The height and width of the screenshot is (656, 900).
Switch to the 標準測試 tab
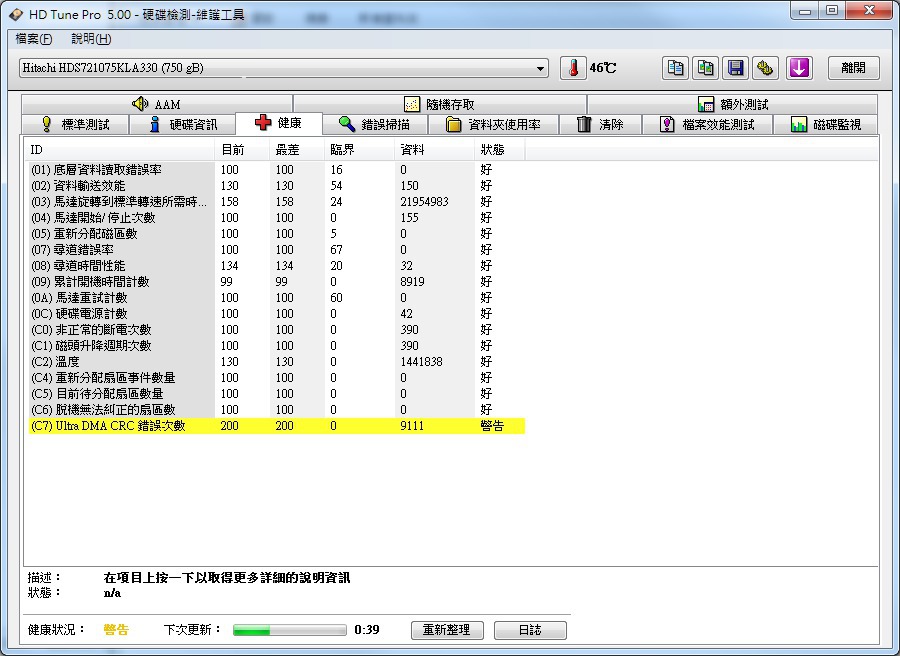75,124
